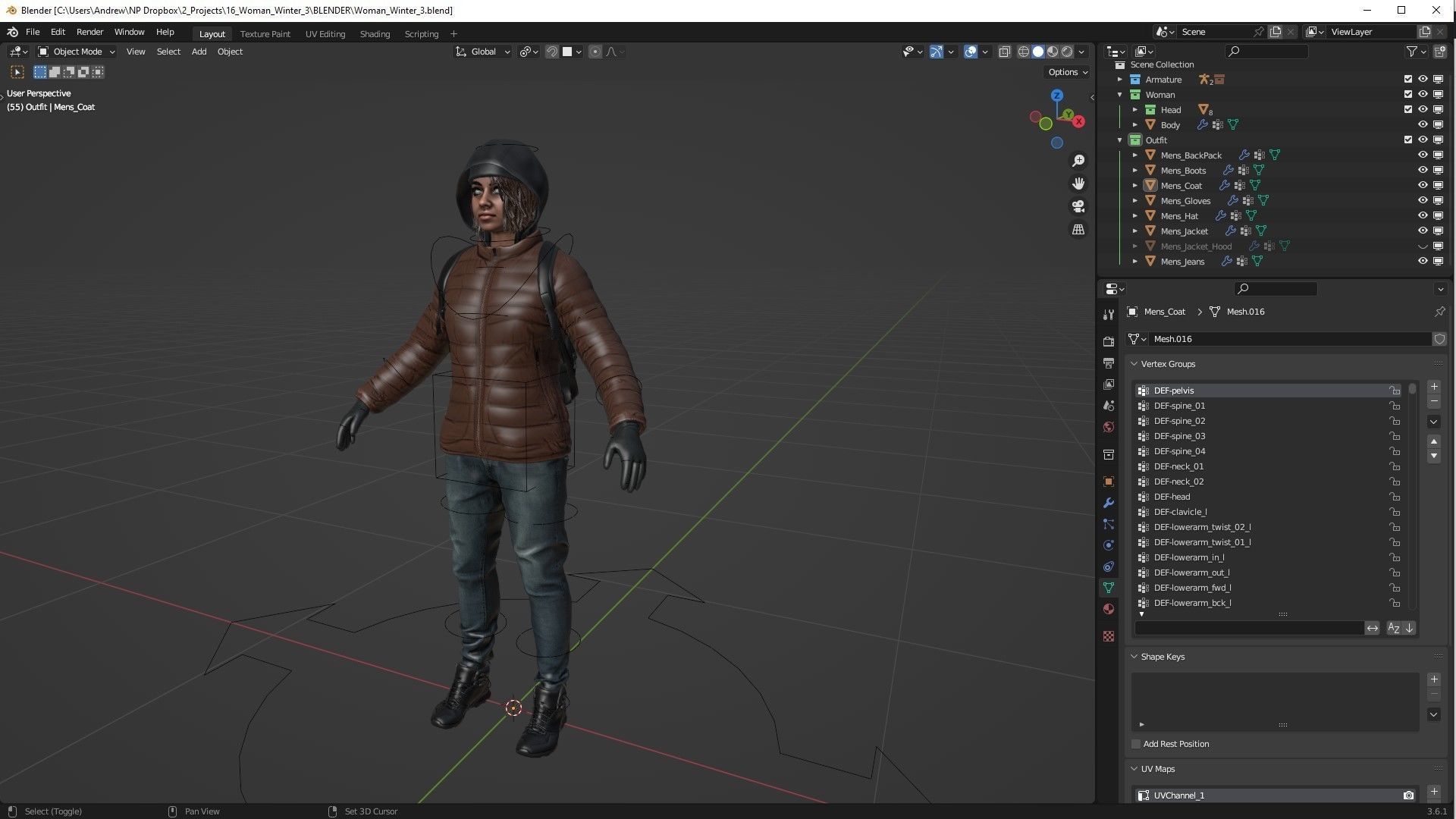The height and width of the screenshot is (819, 1456).
Task: Click the pan hand icon in viewport
Action: click(x=1078, y=184)
